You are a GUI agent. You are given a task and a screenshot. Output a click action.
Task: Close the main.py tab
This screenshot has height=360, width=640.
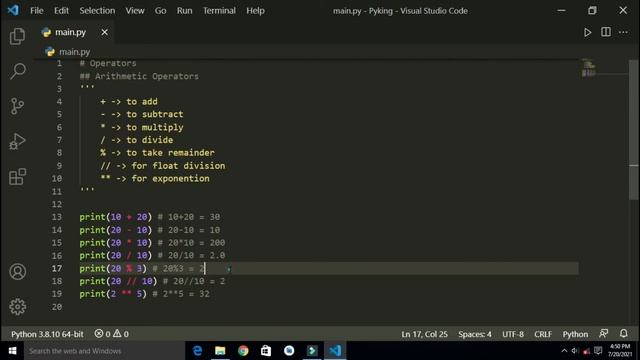[x=104, y=32]
